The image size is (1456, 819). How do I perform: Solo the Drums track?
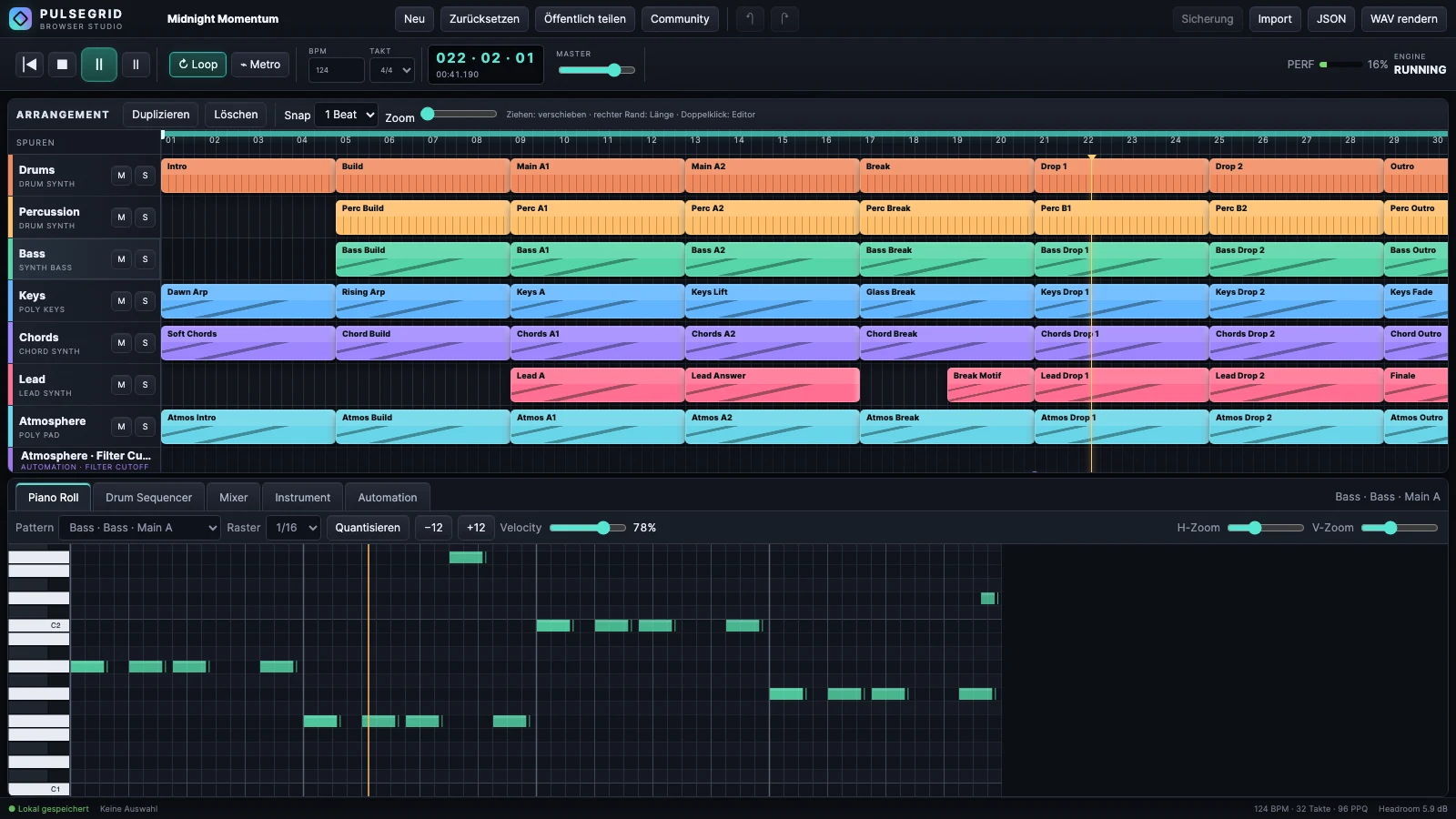tap(145, 176)
